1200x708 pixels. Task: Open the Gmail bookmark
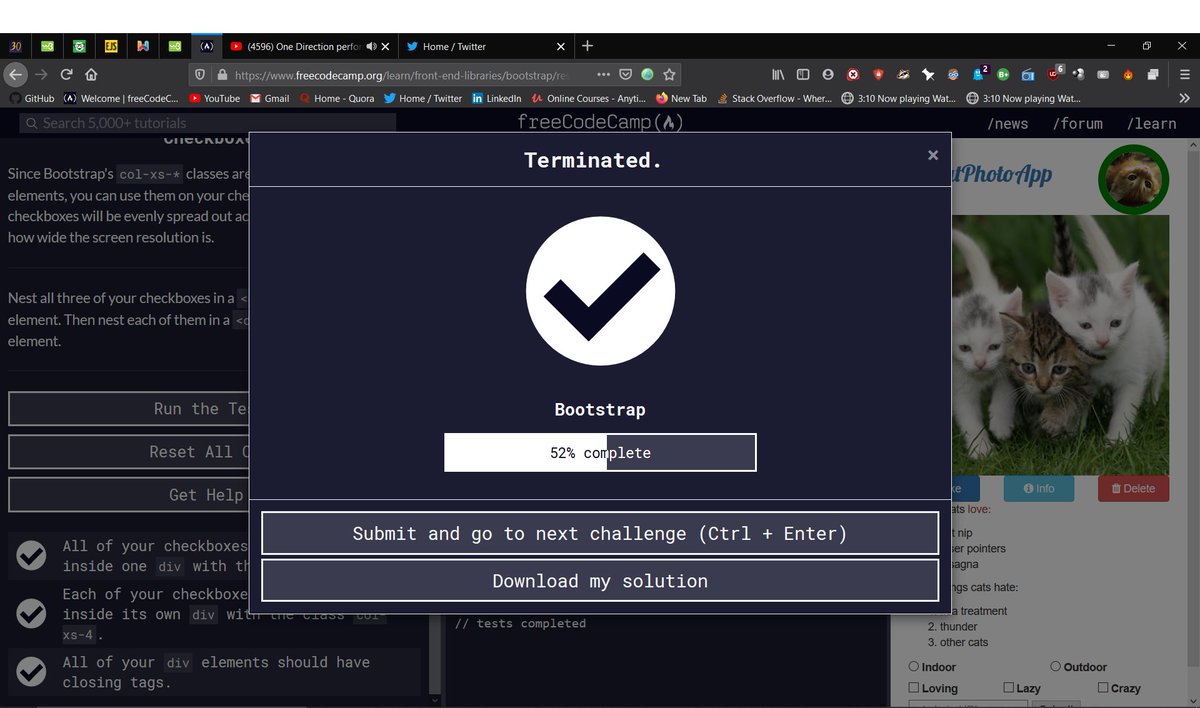tap(269, 98)
